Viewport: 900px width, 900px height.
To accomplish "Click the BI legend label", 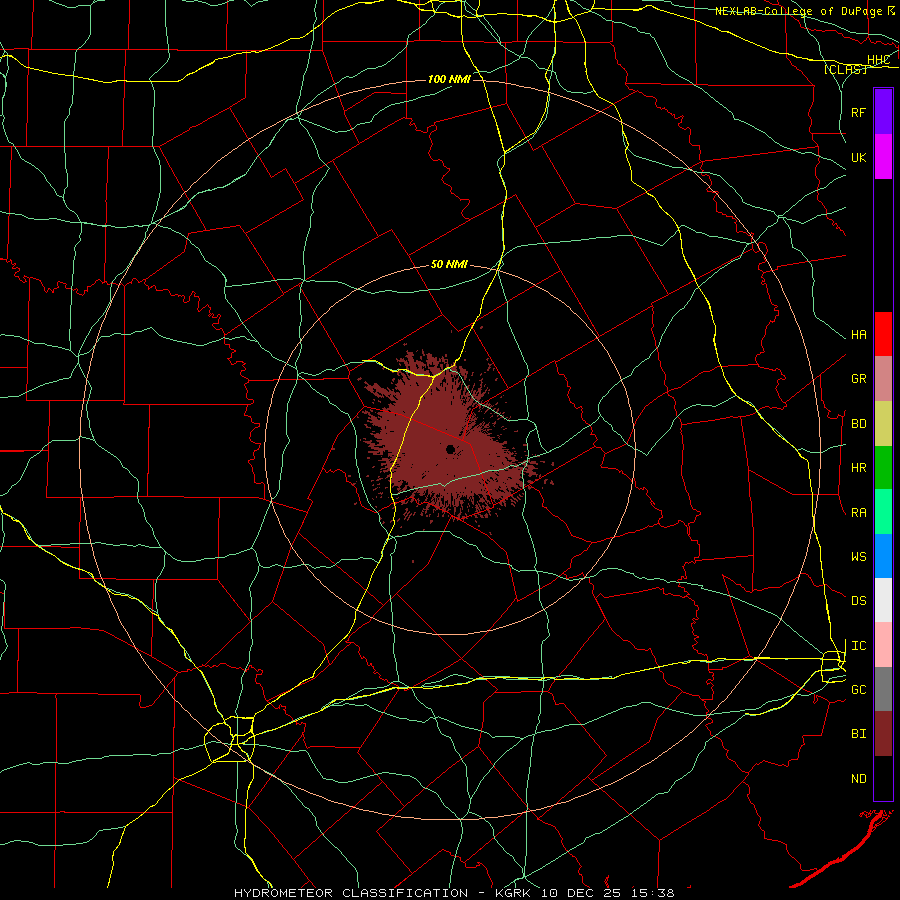I will 858,734.
